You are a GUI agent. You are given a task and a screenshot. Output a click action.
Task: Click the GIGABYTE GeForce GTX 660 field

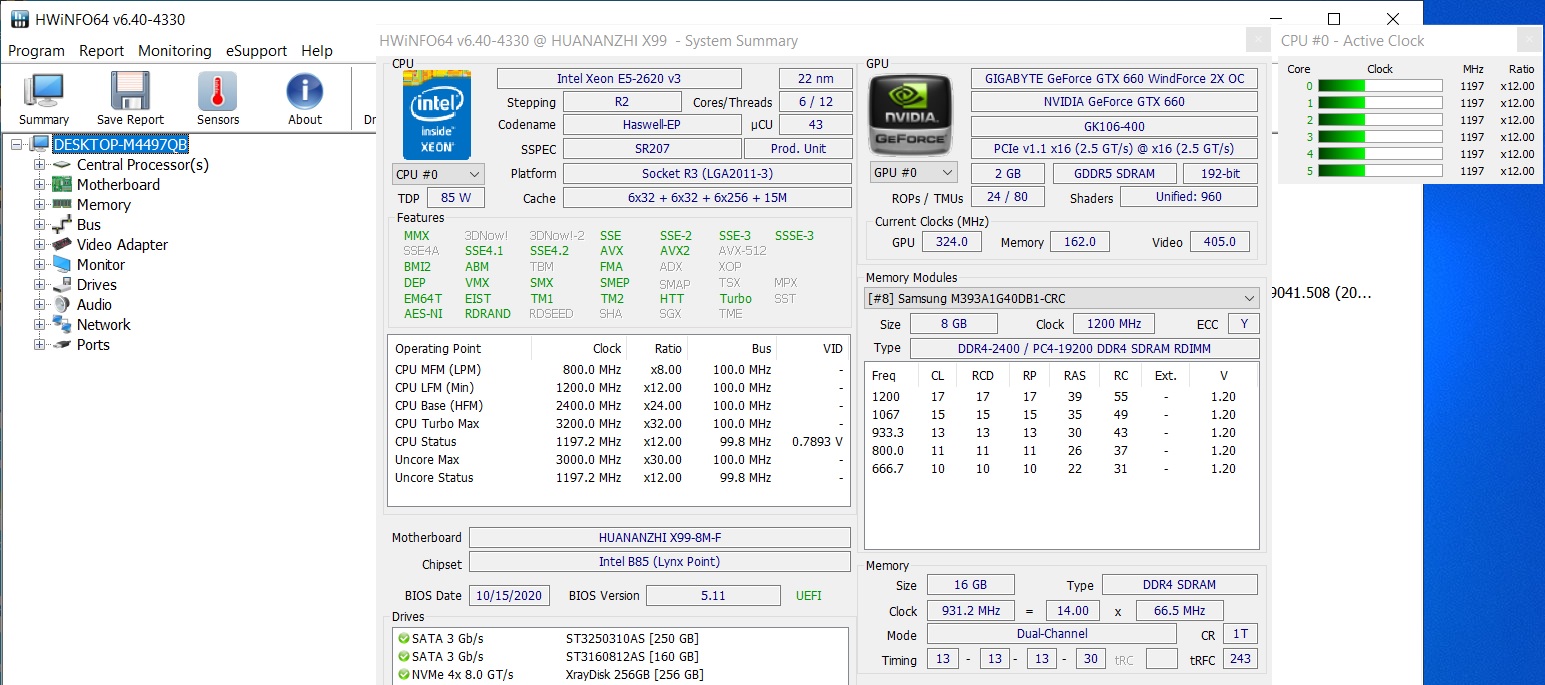coord(1114,79)
